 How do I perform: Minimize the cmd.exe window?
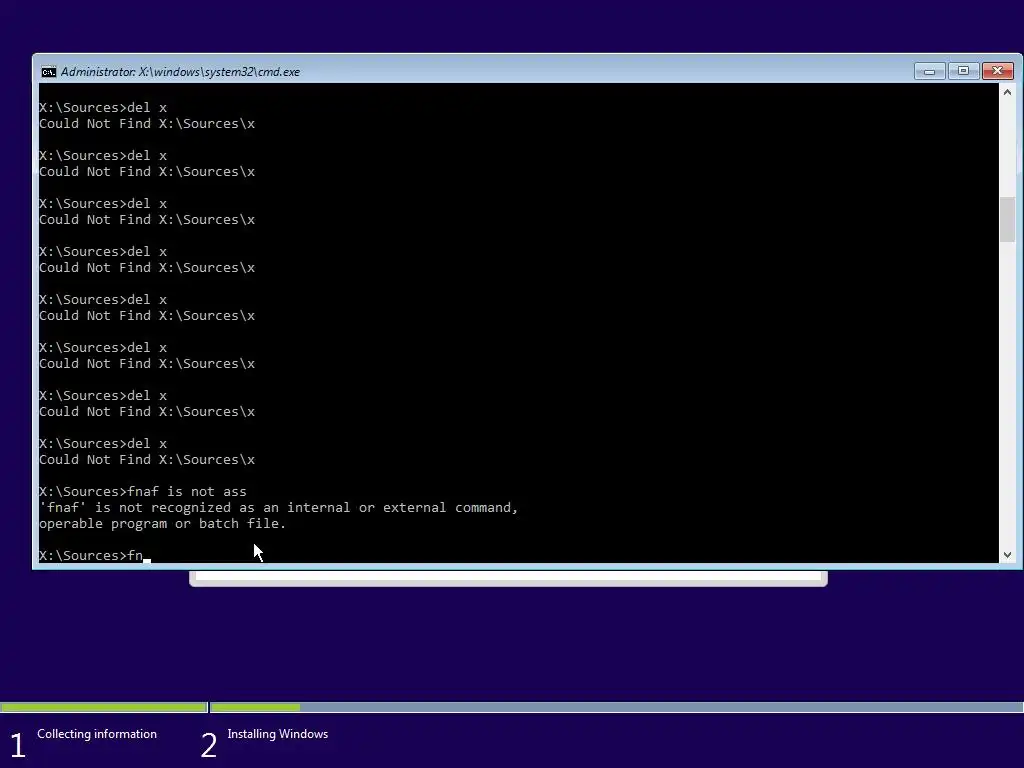929,71
